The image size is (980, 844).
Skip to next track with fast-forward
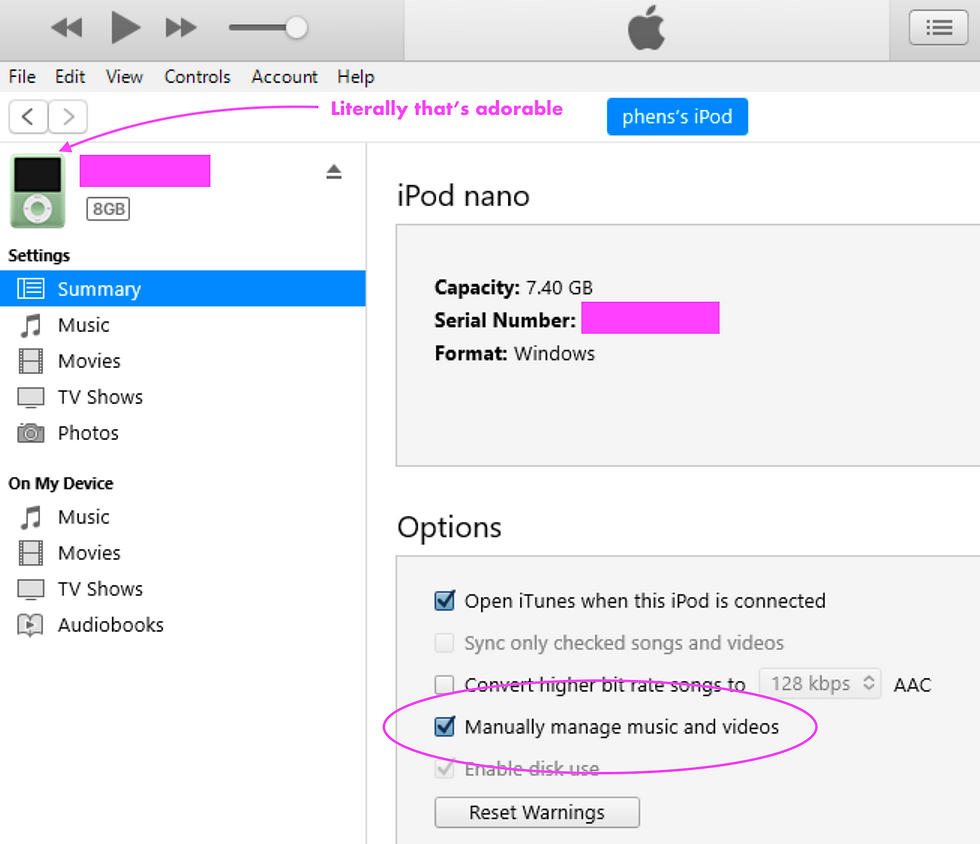181,28
